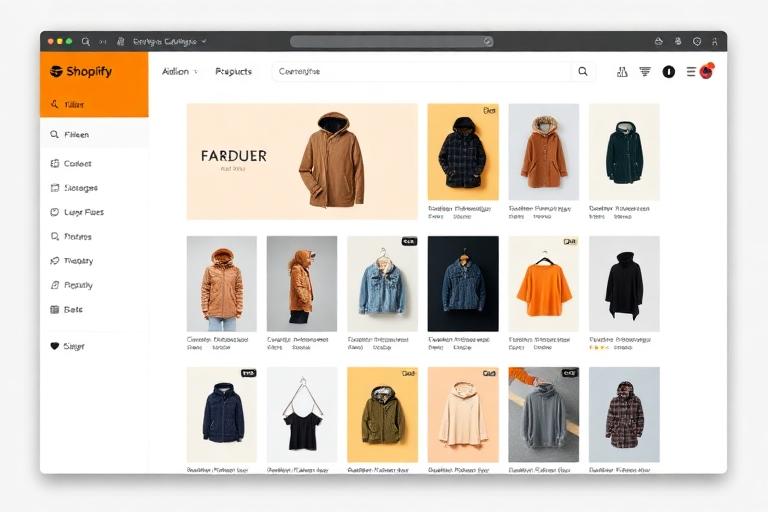Open the dark denim jacket on black background
The height and width of the screenshot is (512, 768).
coord(463,284)
